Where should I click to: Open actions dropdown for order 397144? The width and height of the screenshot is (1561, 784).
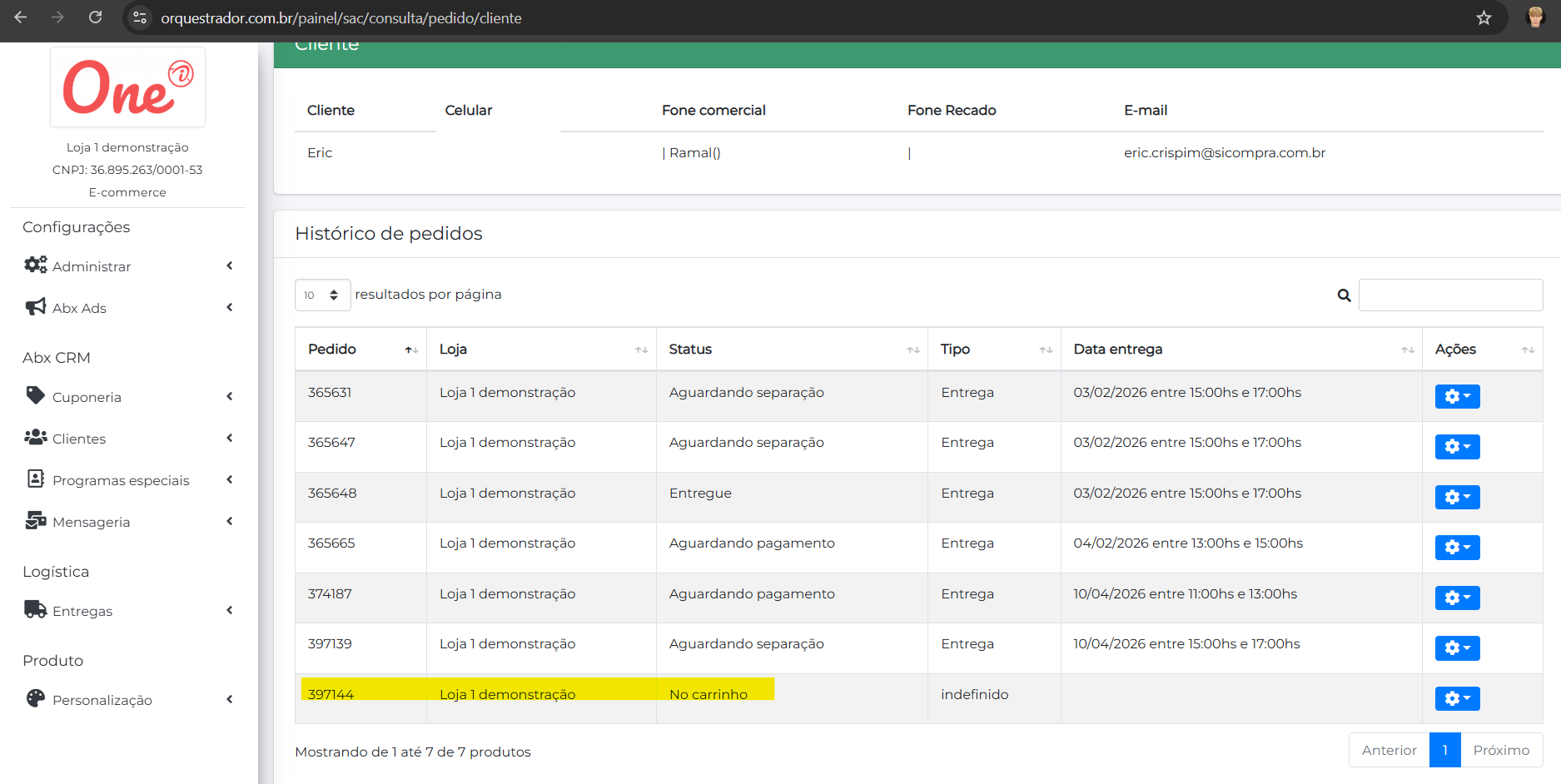coord(1457,698)
